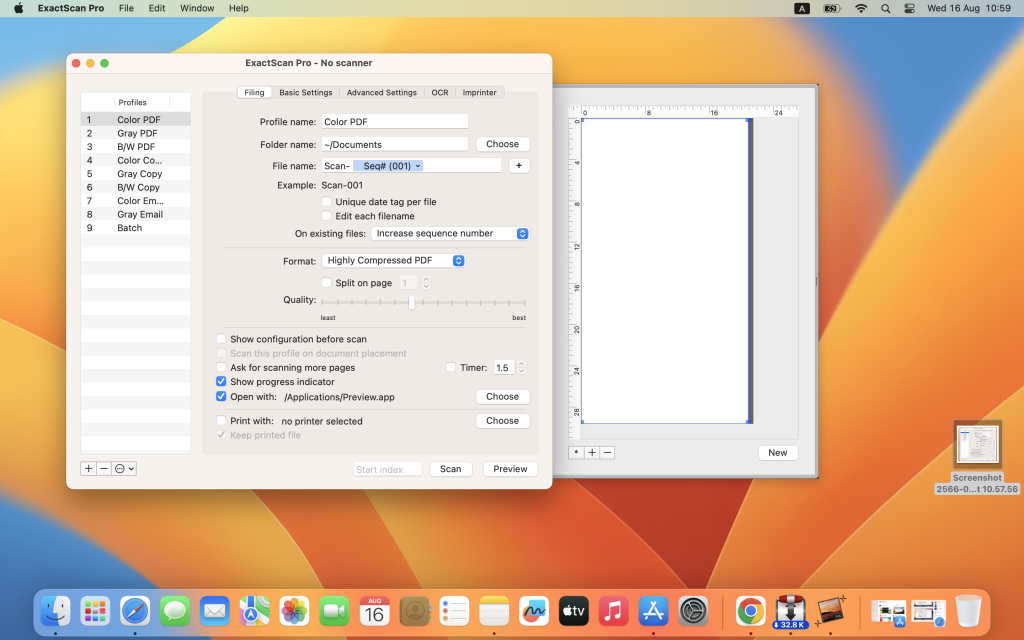
Task: Open the Mail app in the dock
Action: [215, 611]
